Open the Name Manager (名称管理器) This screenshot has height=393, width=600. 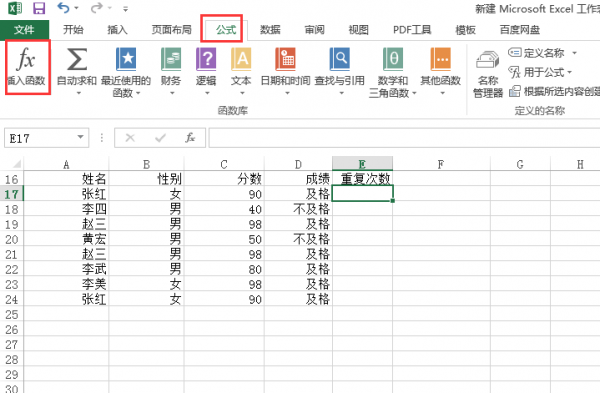[488, 74]
